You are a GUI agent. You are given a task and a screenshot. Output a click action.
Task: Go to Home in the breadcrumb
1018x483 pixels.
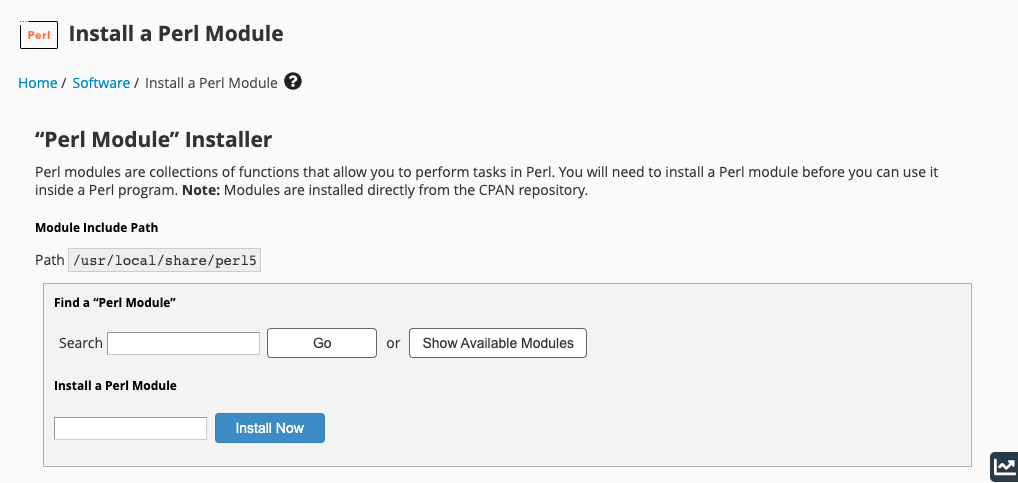tap(38, 83)
